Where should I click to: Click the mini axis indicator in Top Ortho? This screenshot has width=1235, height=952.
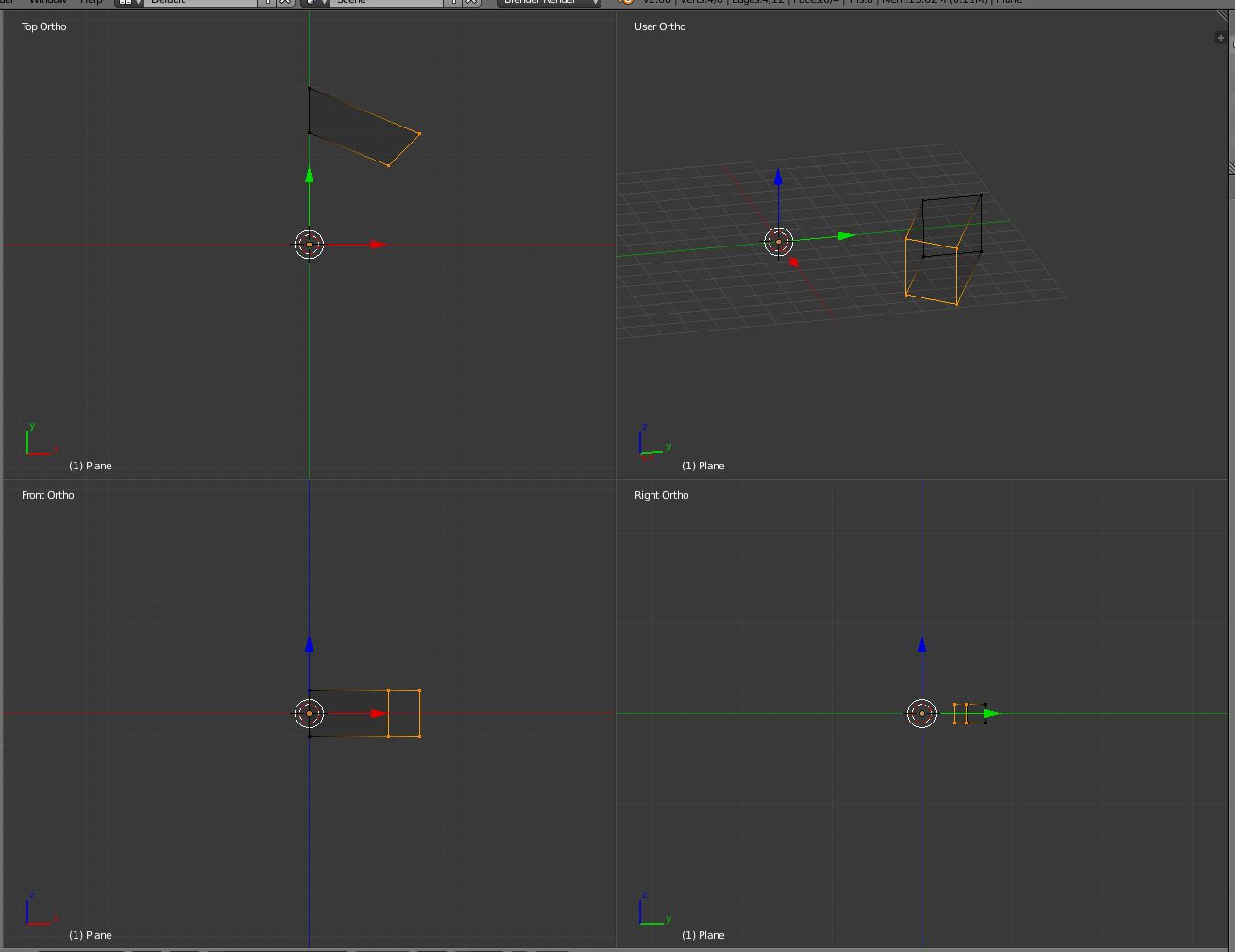(x=41, y=440)
